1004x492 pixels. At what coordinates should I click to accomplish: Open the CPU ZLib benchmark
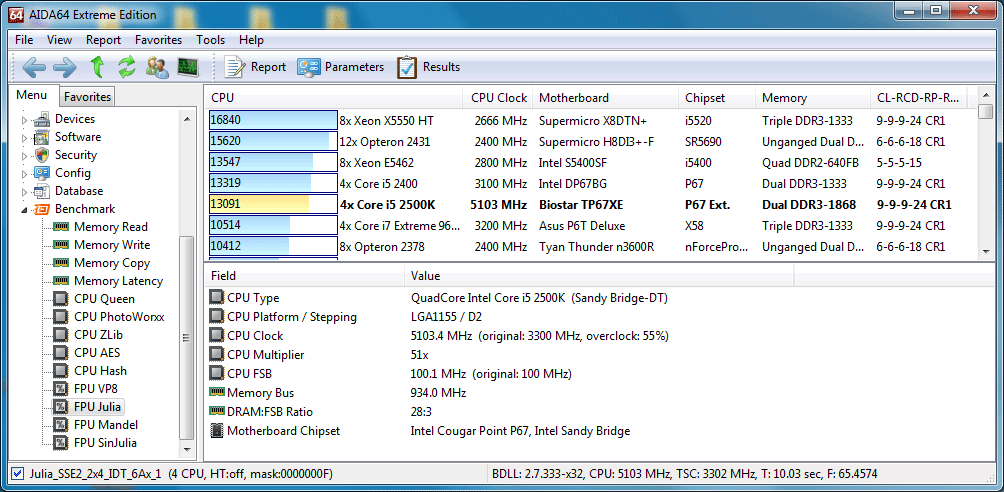pos(99,334)
